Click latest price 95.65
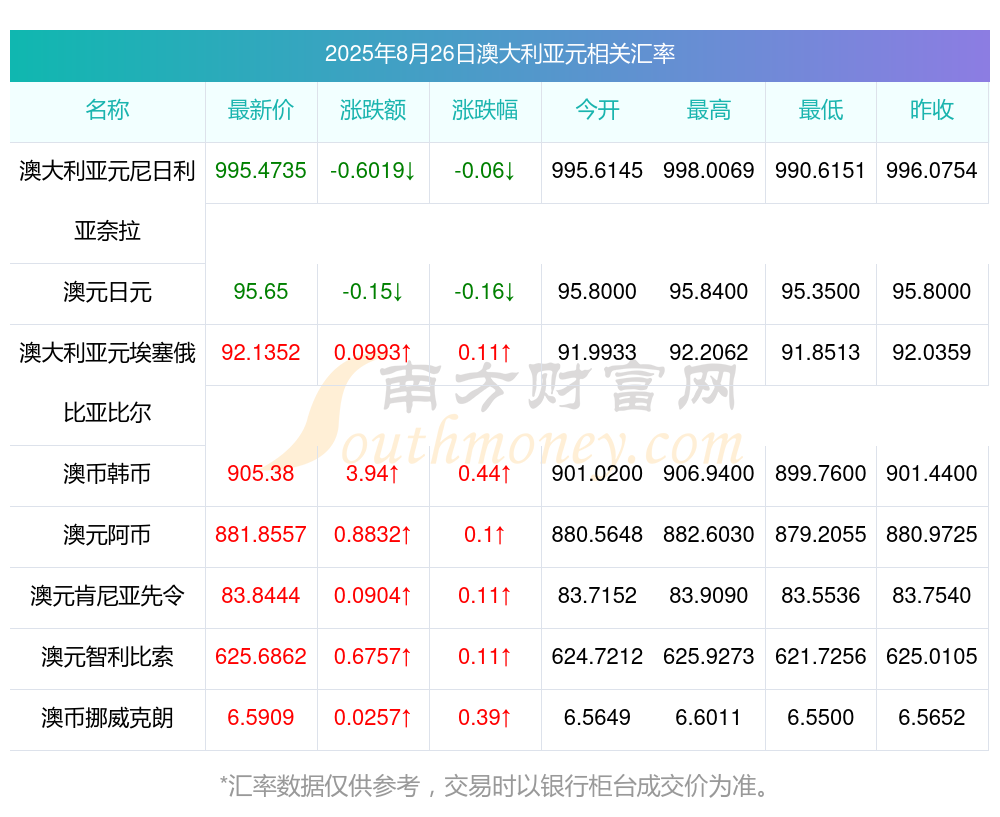1000x817 pixels. click(261, 292)
